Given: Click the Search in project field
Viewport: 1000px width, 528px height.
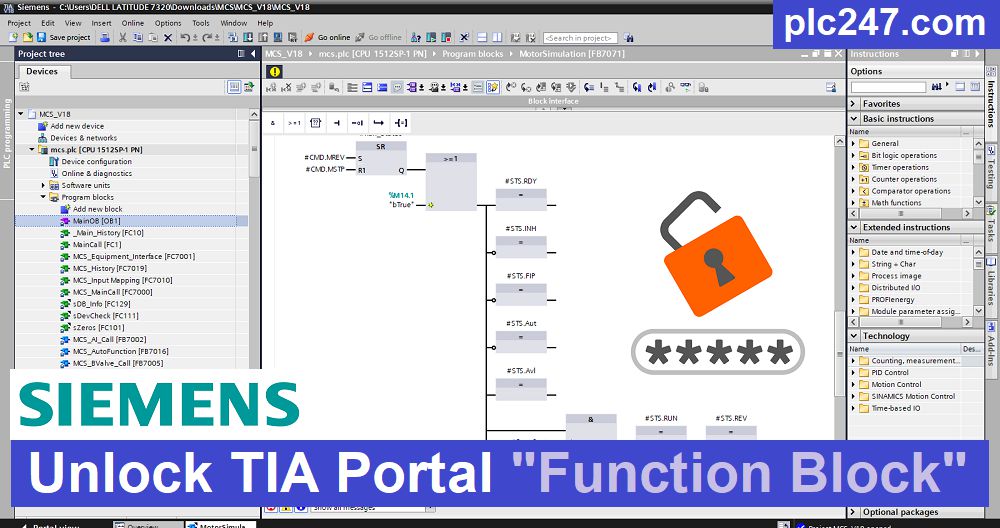Looking at the screenshot, I should click(580, 38).
